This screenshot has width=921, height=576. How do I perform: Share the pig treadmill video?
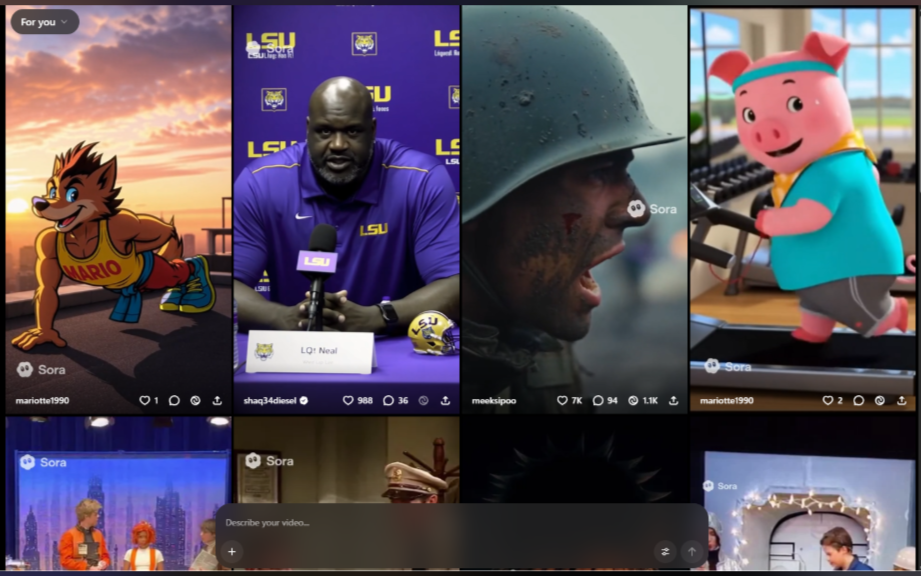click(x=901, y=400)
